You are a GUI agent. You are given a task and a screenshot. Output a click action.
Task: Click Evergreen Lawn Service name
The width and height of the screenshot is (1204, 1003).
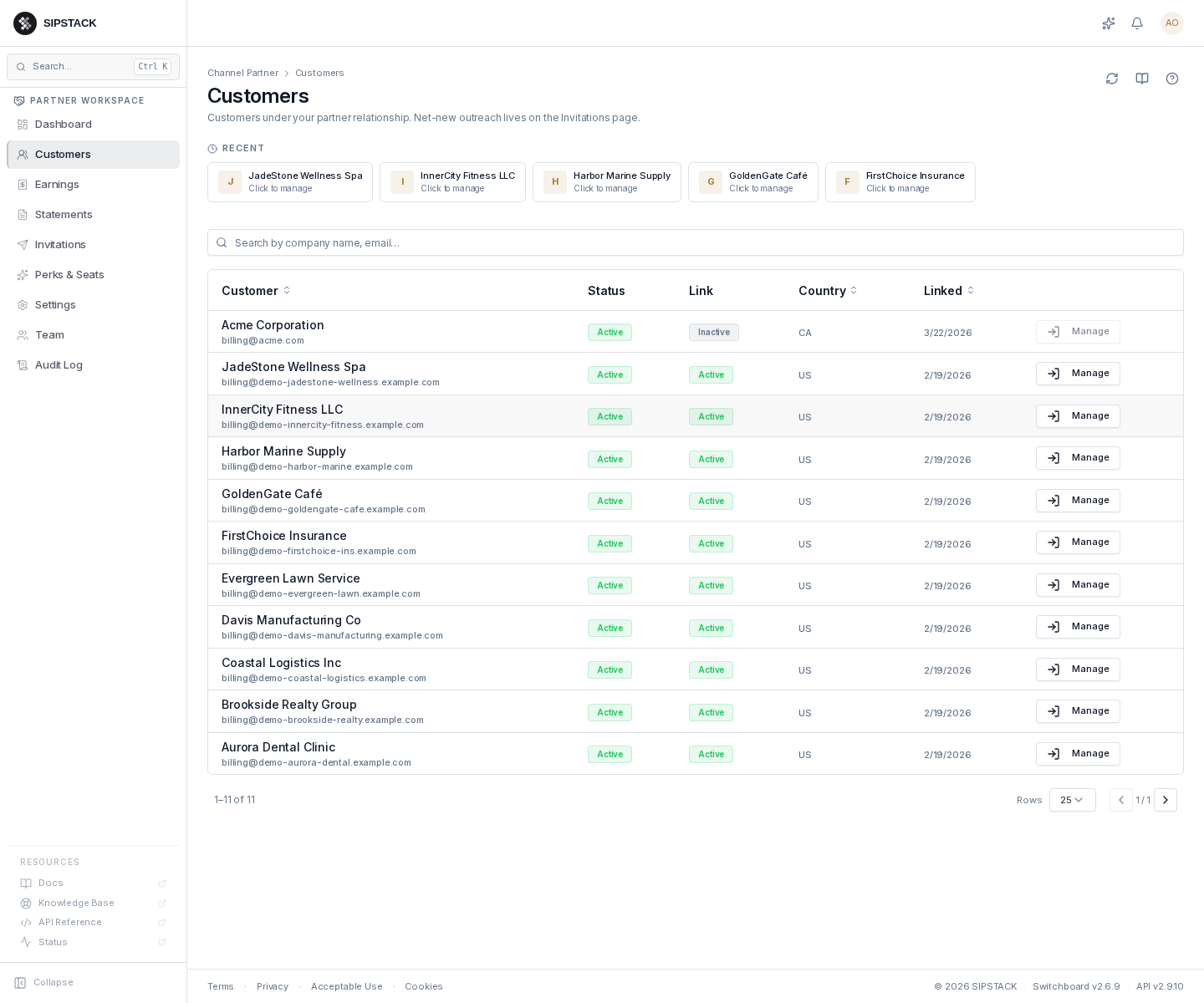point(291,578)
